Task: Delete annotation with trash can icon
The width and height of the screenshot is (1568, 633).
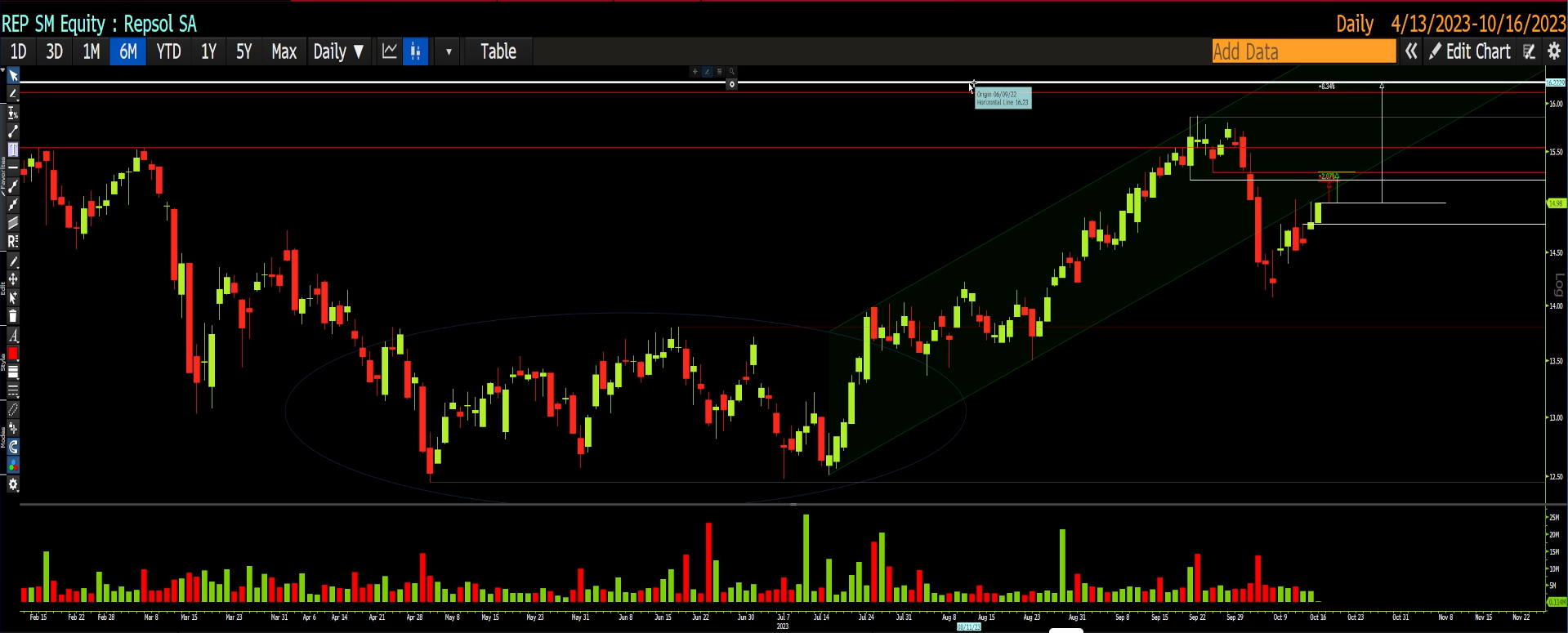Action: tap(13, 316)
